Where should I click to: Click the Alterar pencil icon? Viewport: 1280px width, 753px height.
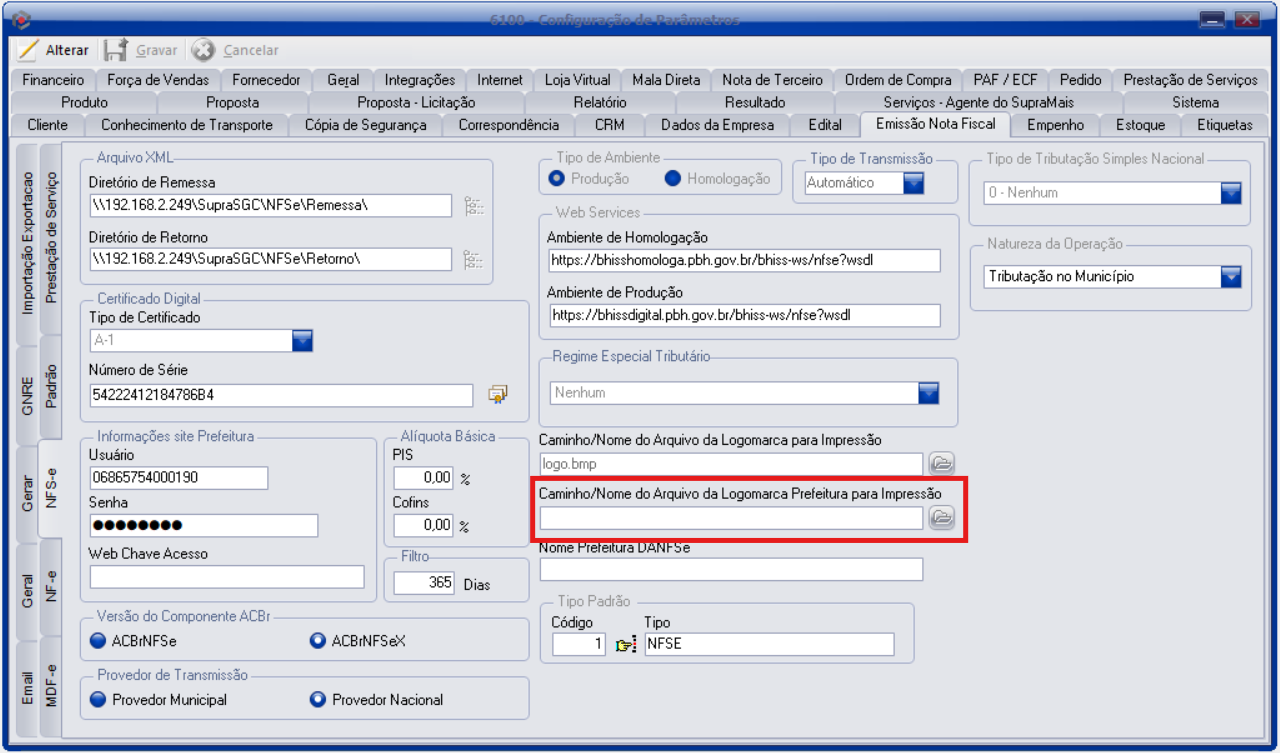(x=28, y=50)
